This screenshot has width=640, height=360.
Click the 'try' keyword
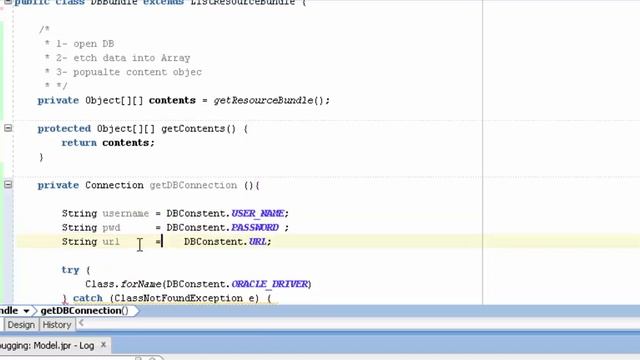(x=70, y=270)
